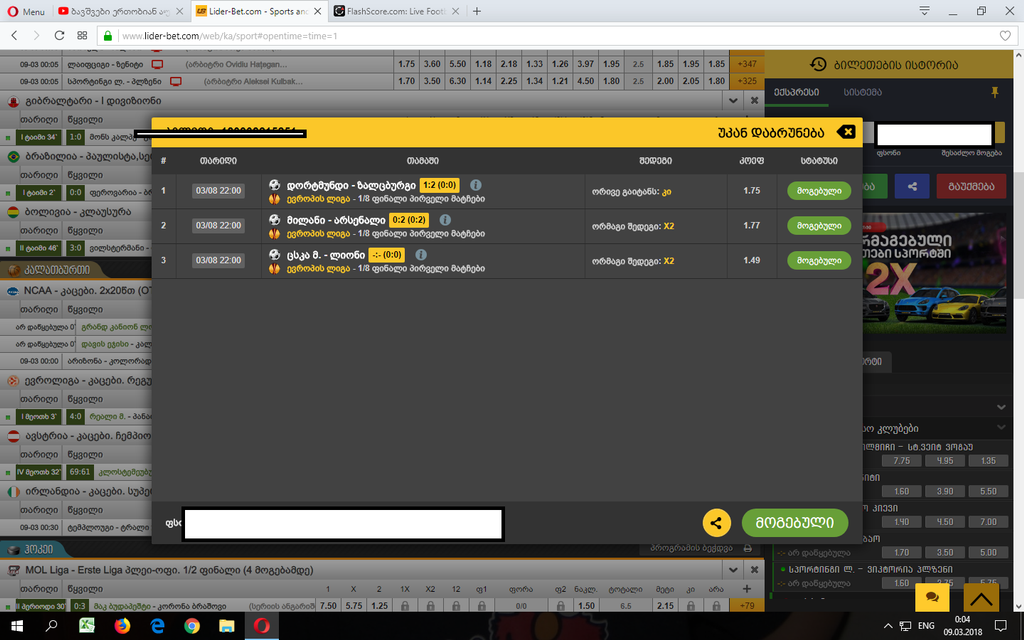The width and height of the screenshot is (1024, 640).
Task: Click odds 1.35 in right sidebar
Action: tap(988, 460)
